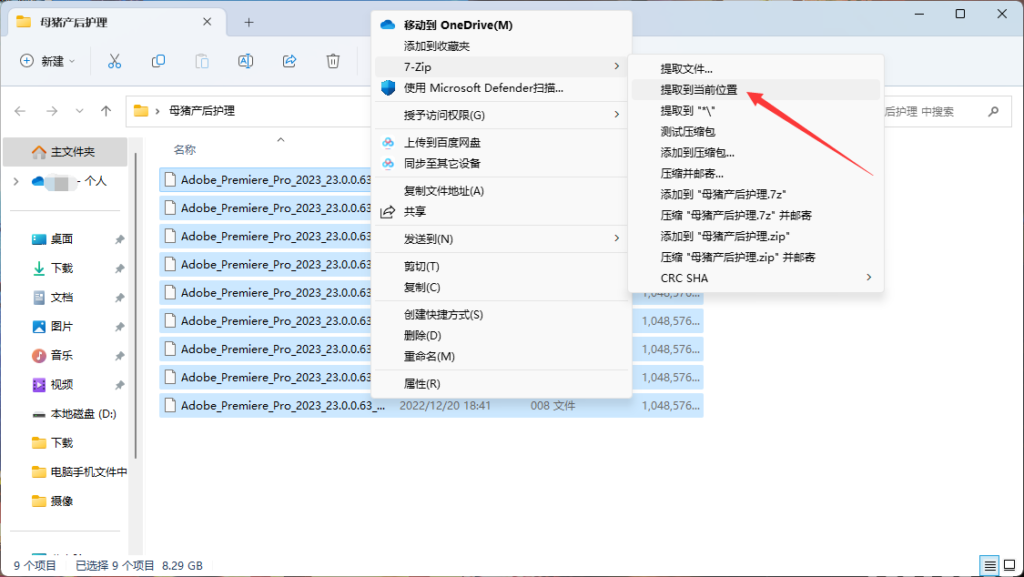1024x577 pixels.
Task: Select 同步至其它设备 menu entry
Action: [501, 164]
